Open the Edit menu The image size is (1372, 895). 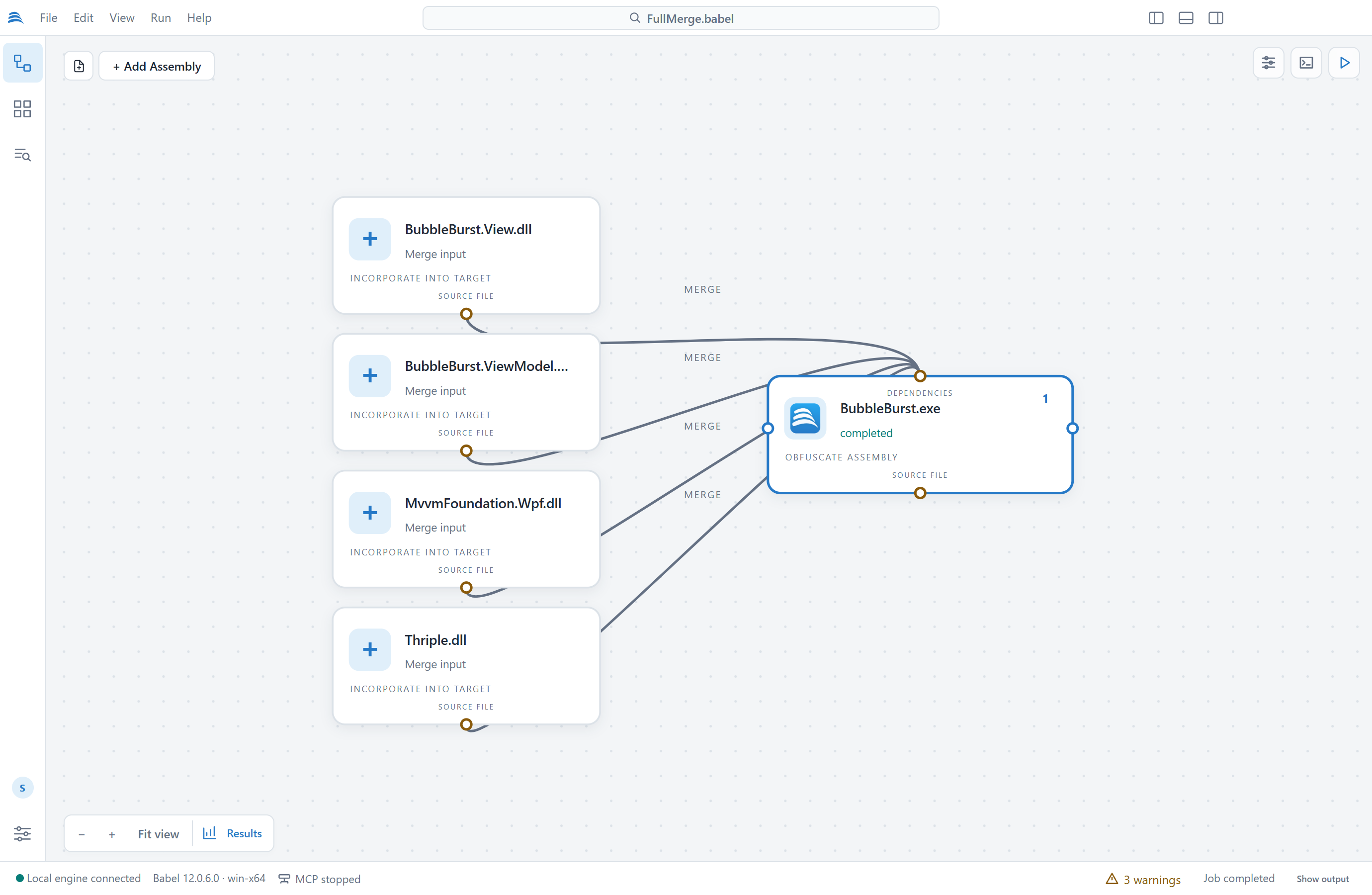pos(84,18)
